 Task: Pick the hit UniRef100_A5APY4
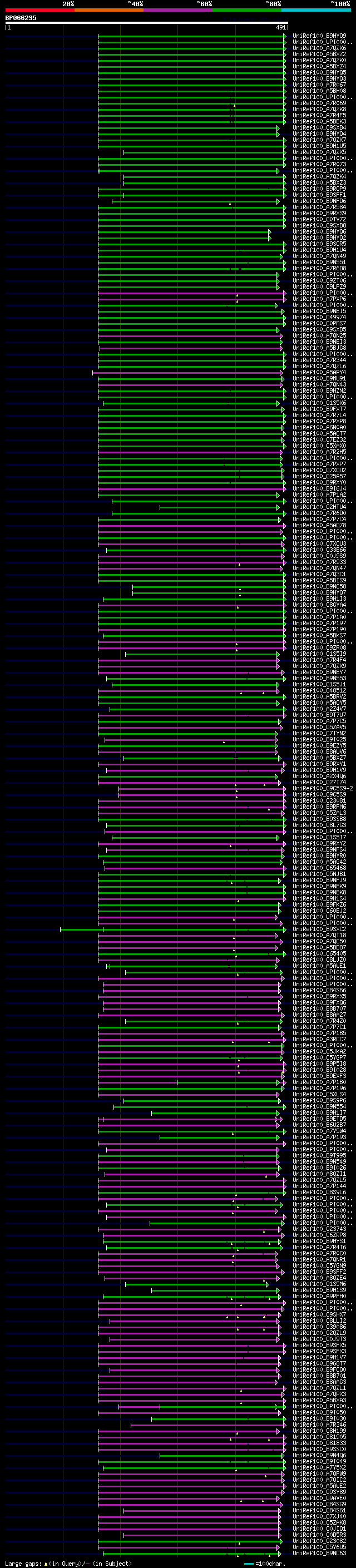319,373
